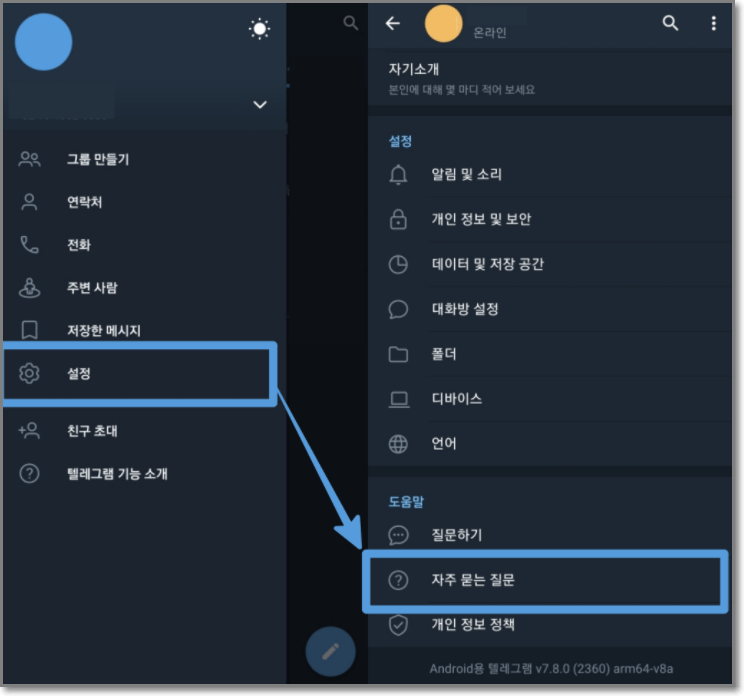Open 개인 정보 및 보안 privacy settings
744x696 pixels.
click(549, 219)
